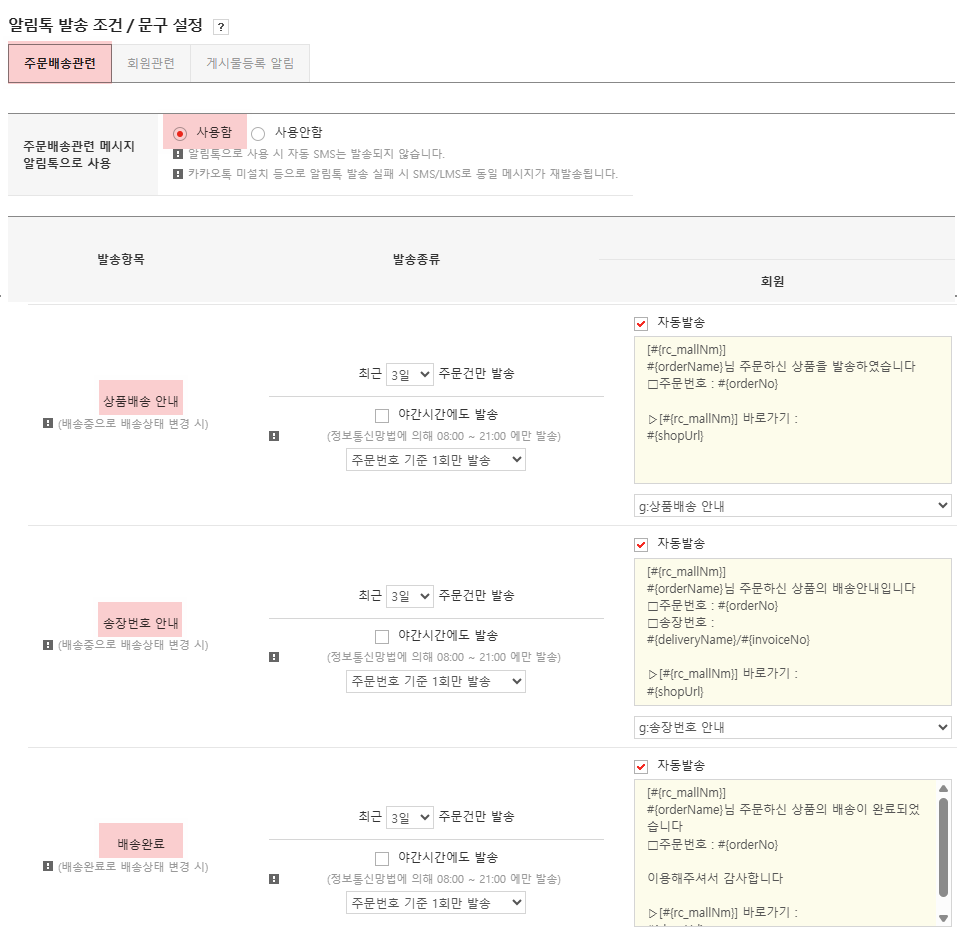The height and width of the screenshot is (934, 957).
Task: Open the g:송장번호 안내 template selector
Action: [792, 727]
